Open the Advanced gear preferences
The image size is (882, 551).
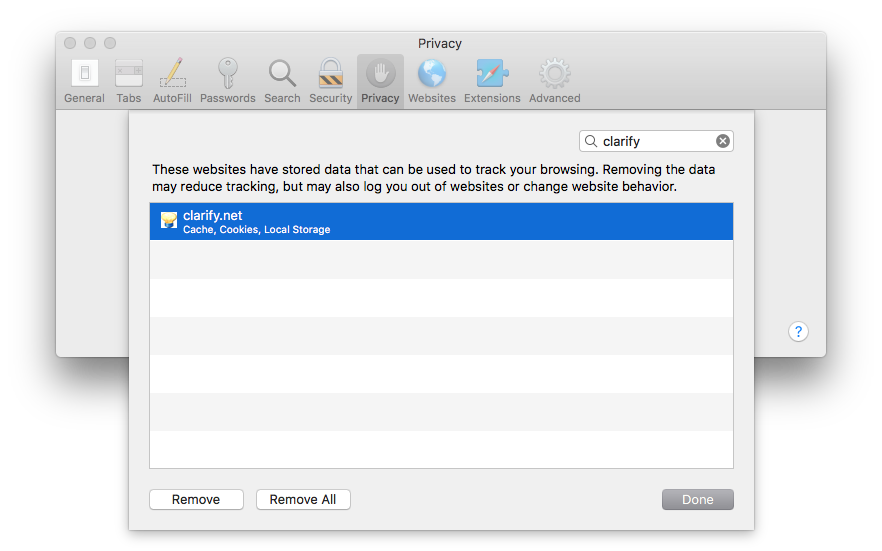click(x=554, y=81)
